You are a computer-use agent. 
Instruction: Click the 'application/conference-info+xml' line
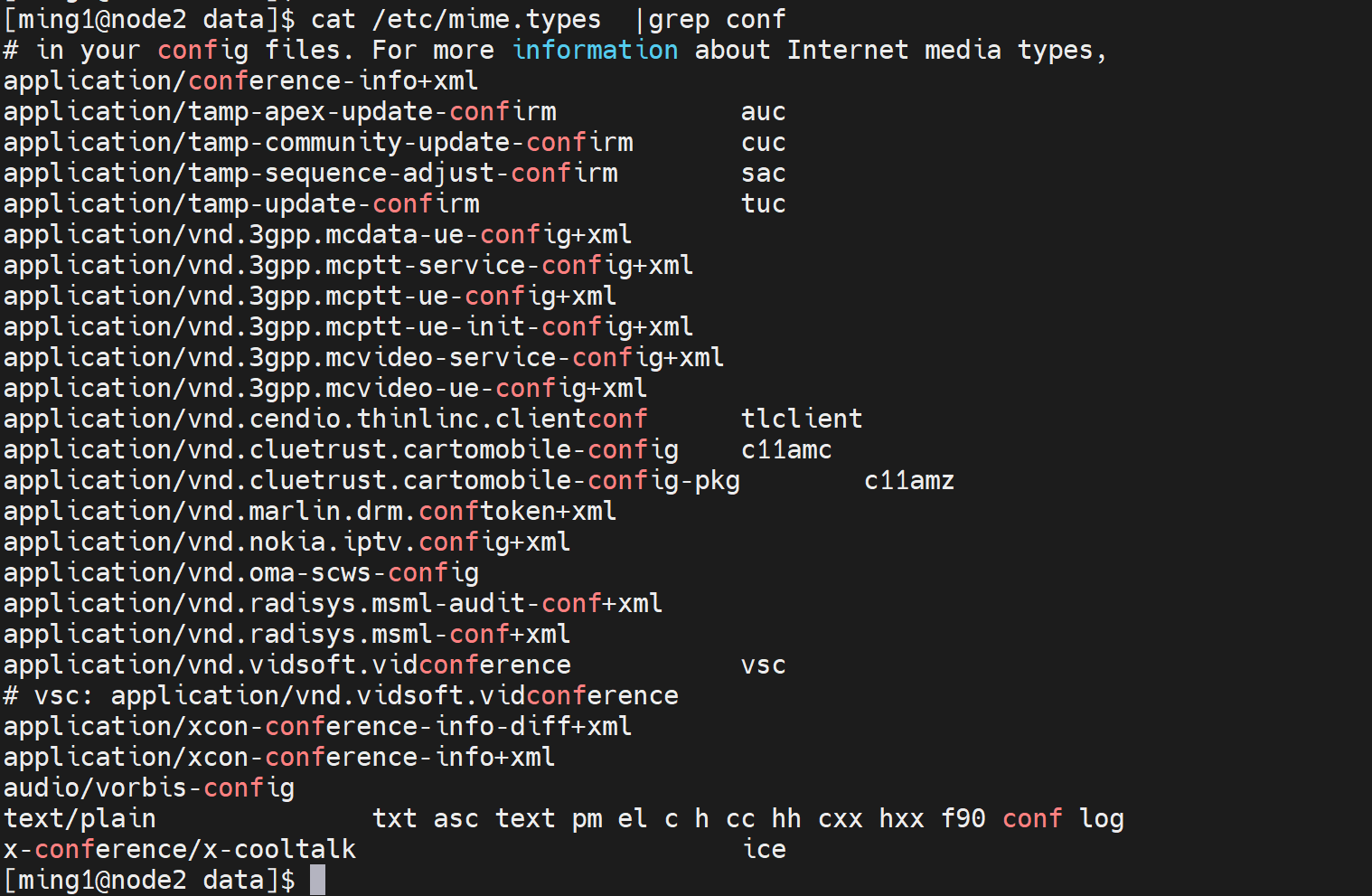241,80
